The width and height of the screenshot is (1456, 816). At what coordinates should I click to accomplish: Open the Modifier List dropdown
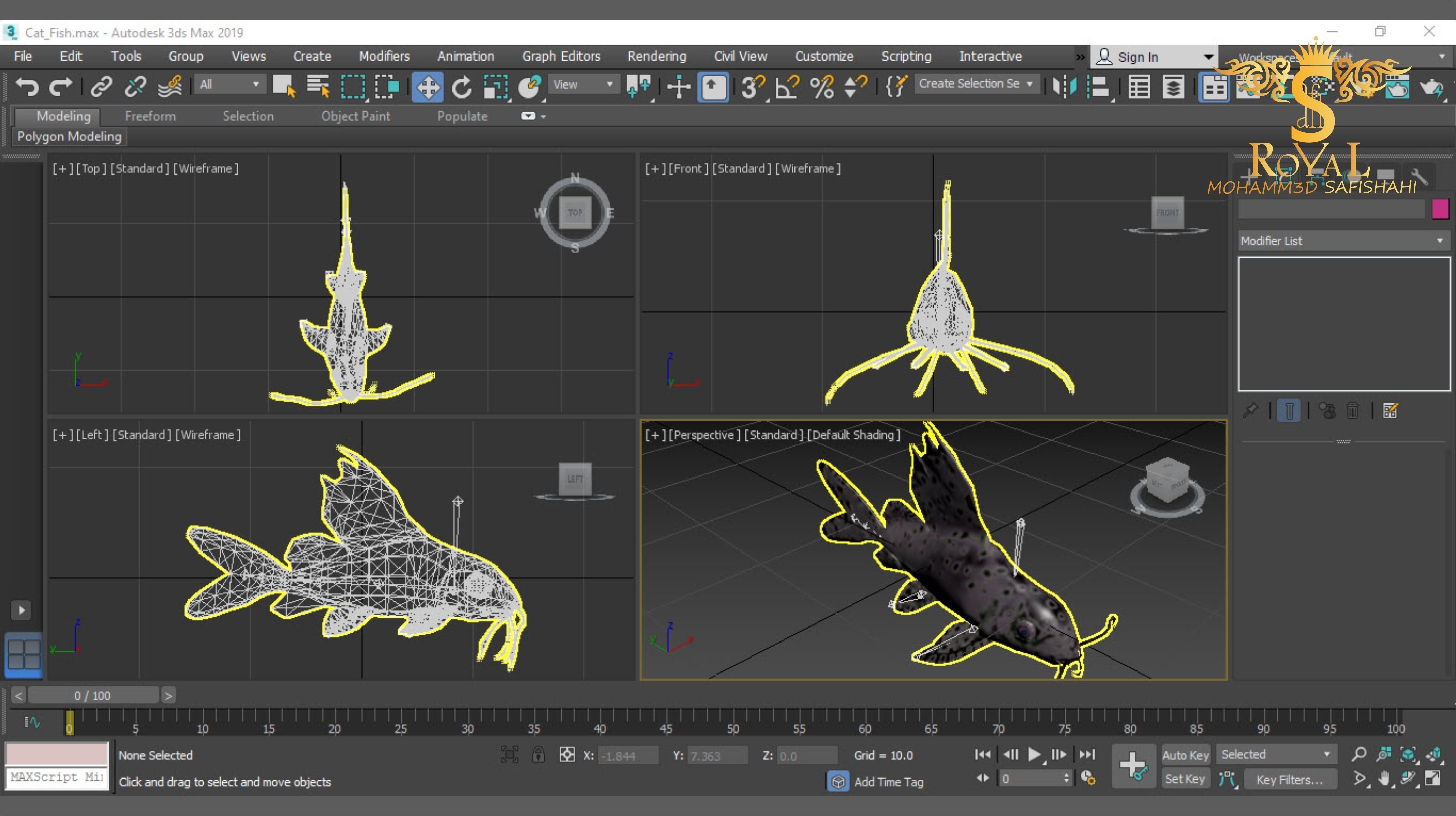pos(1344,241)
